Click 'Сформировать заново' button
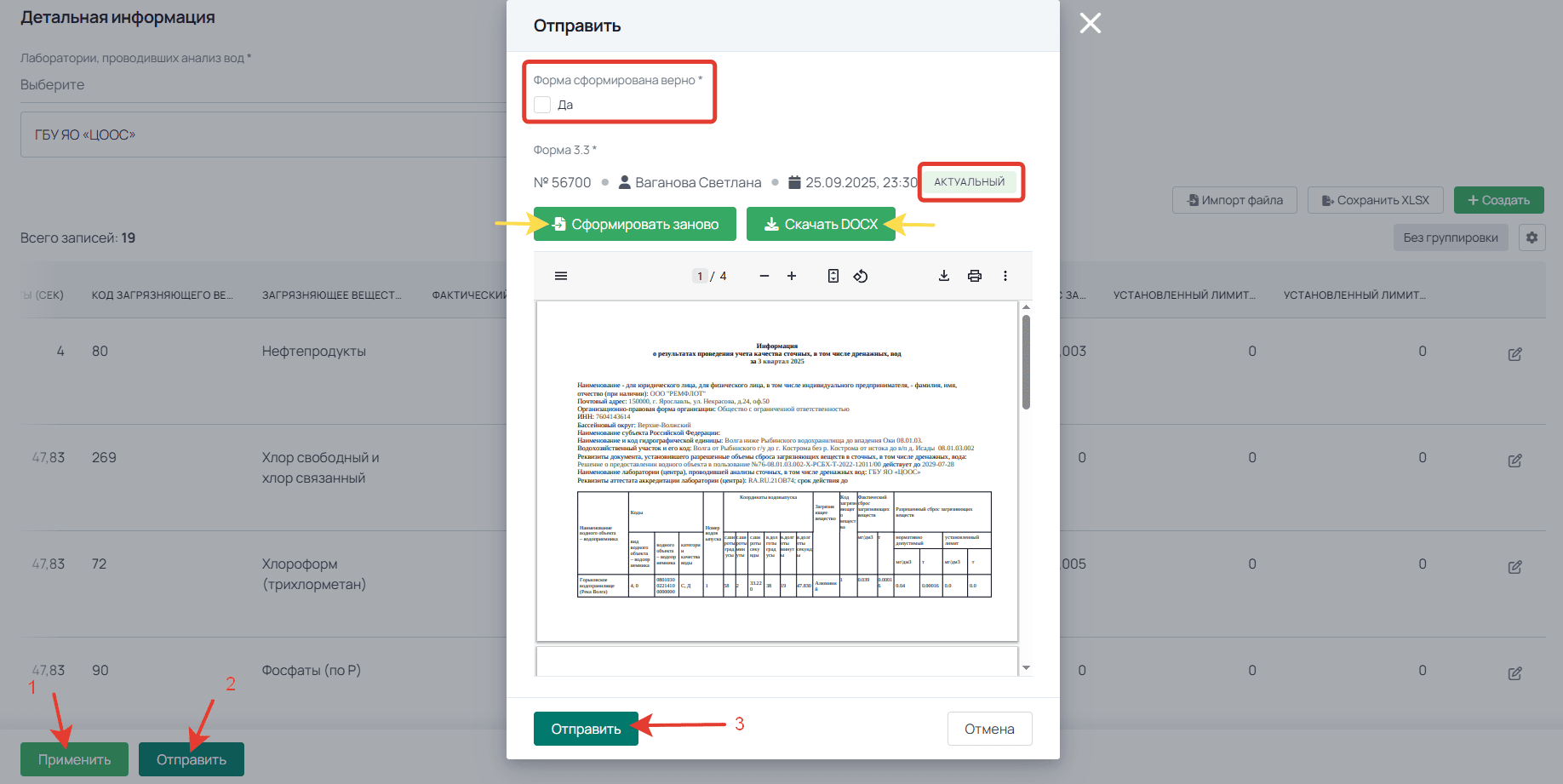The height and width of the screenshot is (784, 1563). (634, 224)
